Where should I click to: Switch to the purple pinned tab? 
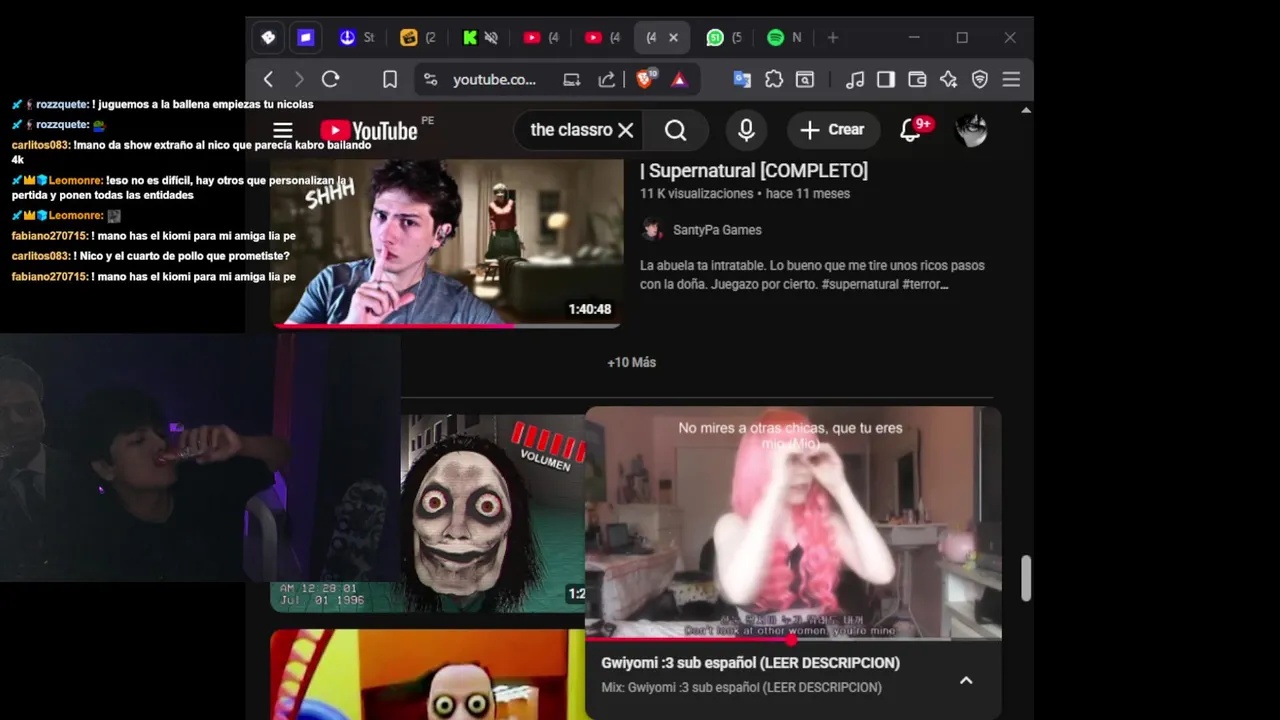[x=306, y=38]
